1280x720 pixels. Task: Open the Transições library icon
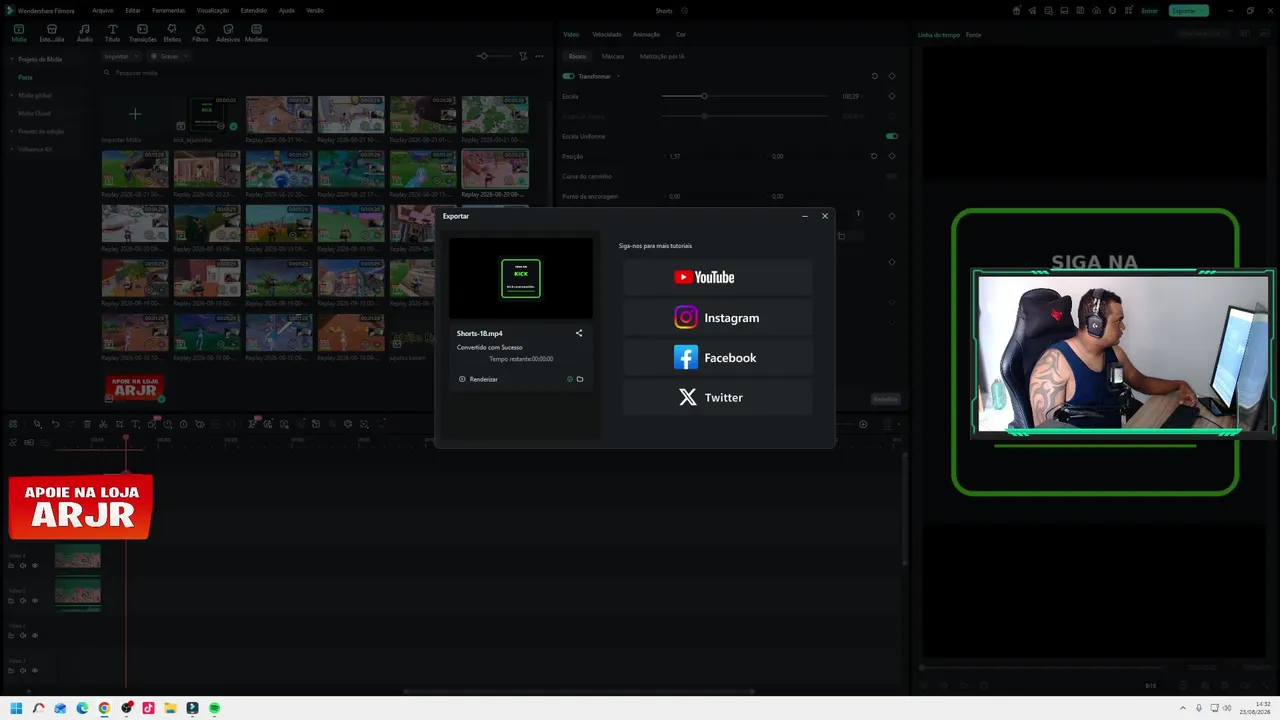coord(142,33)
